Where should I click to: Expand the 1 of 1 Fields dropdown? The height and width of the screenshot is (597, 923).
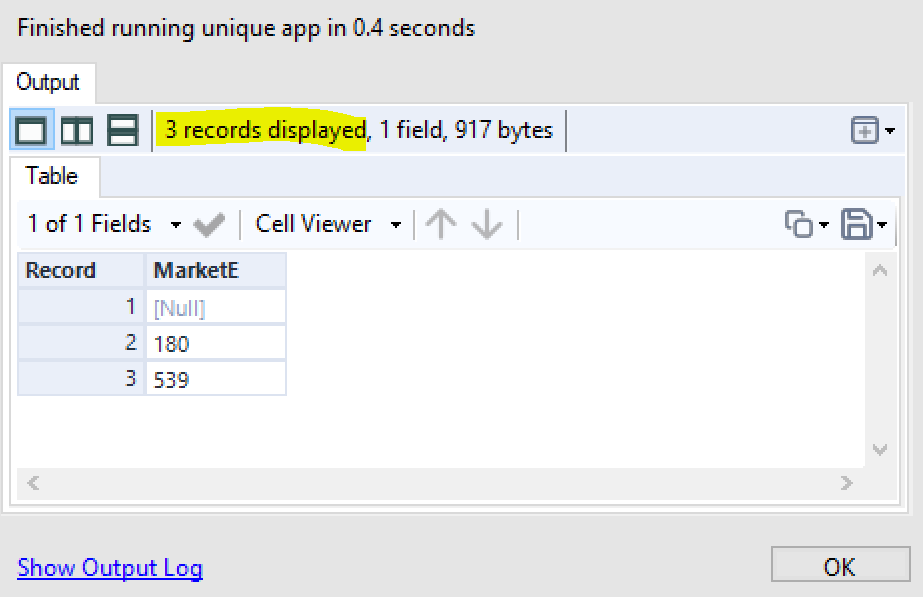tap(176, 225)
